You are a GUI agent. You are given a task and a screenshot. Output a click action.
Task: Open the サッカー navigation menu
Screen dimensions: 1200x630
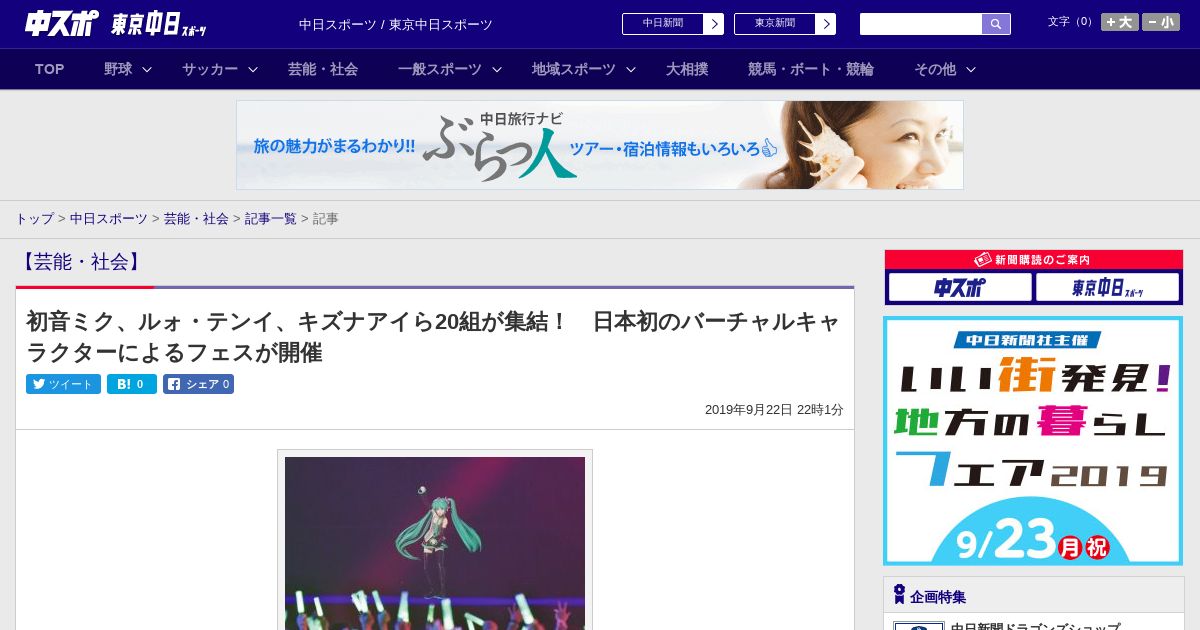(210, 69)
